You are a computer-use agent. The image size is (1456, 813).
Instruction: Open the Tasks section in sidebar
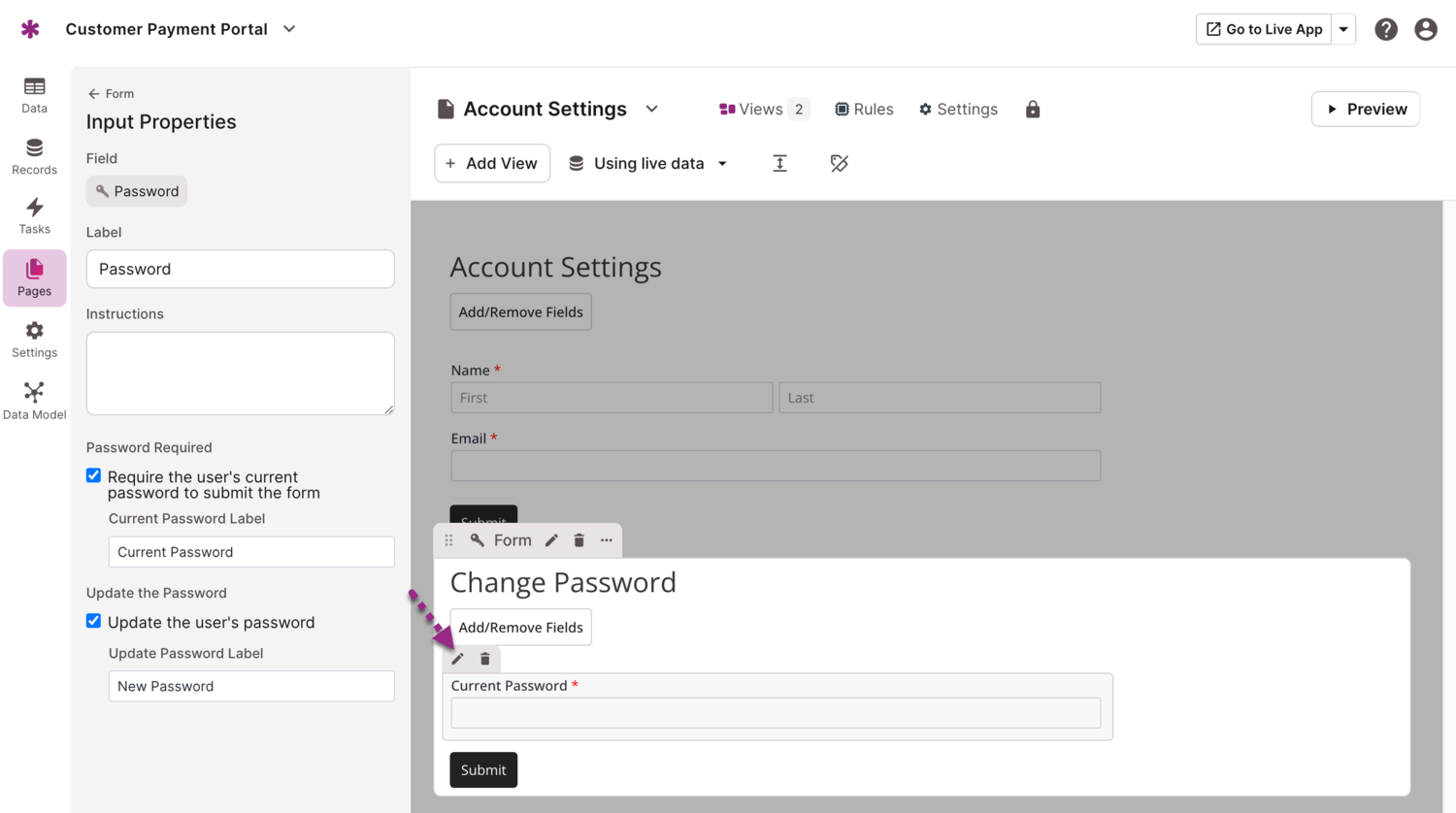pos(34,215)
